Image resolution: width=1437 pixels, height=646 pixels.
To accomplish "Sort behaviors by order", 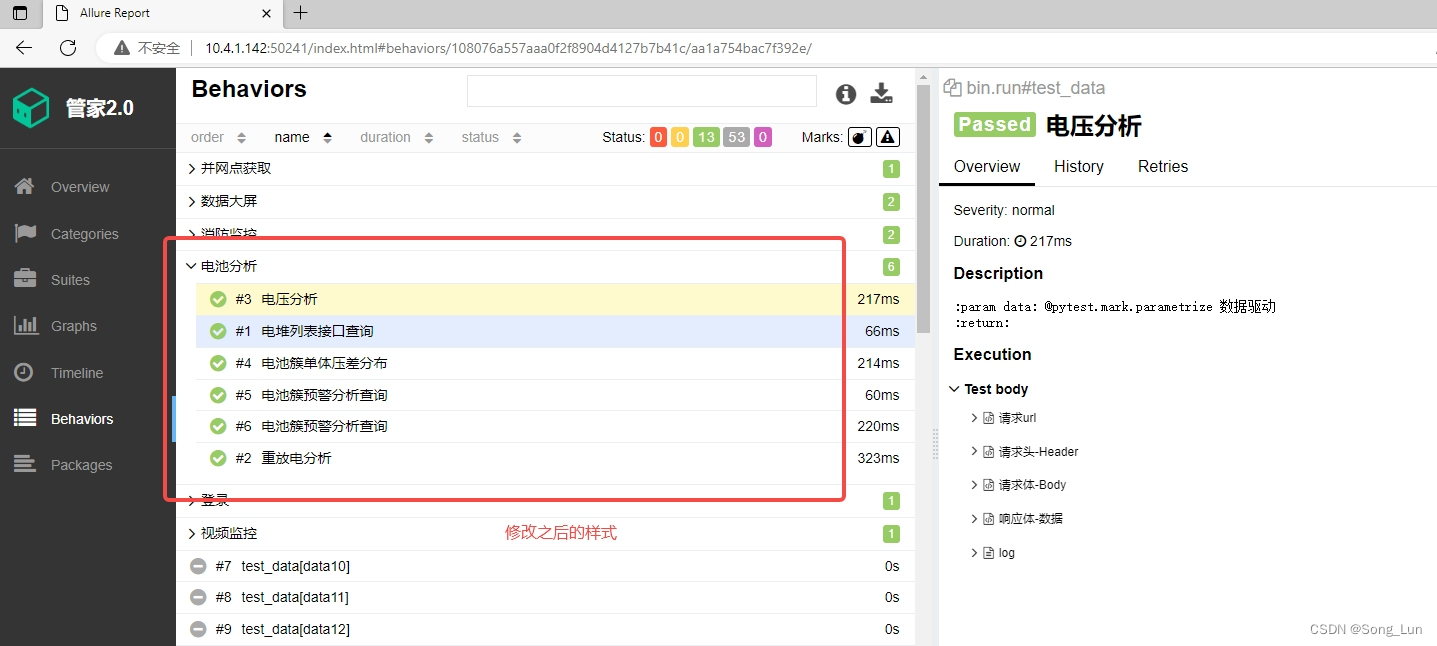I will click(x=219, y=137).
